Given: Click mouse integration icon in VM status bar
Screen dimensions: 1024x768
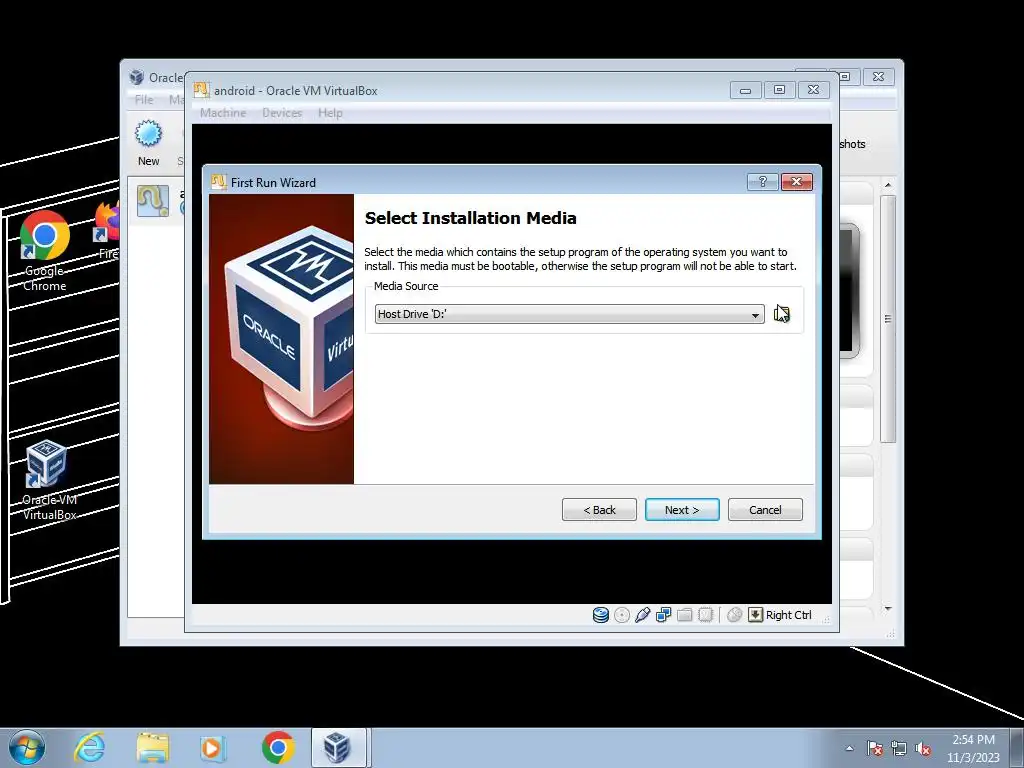Looking at the screenshot, I should tap(734, 615).
